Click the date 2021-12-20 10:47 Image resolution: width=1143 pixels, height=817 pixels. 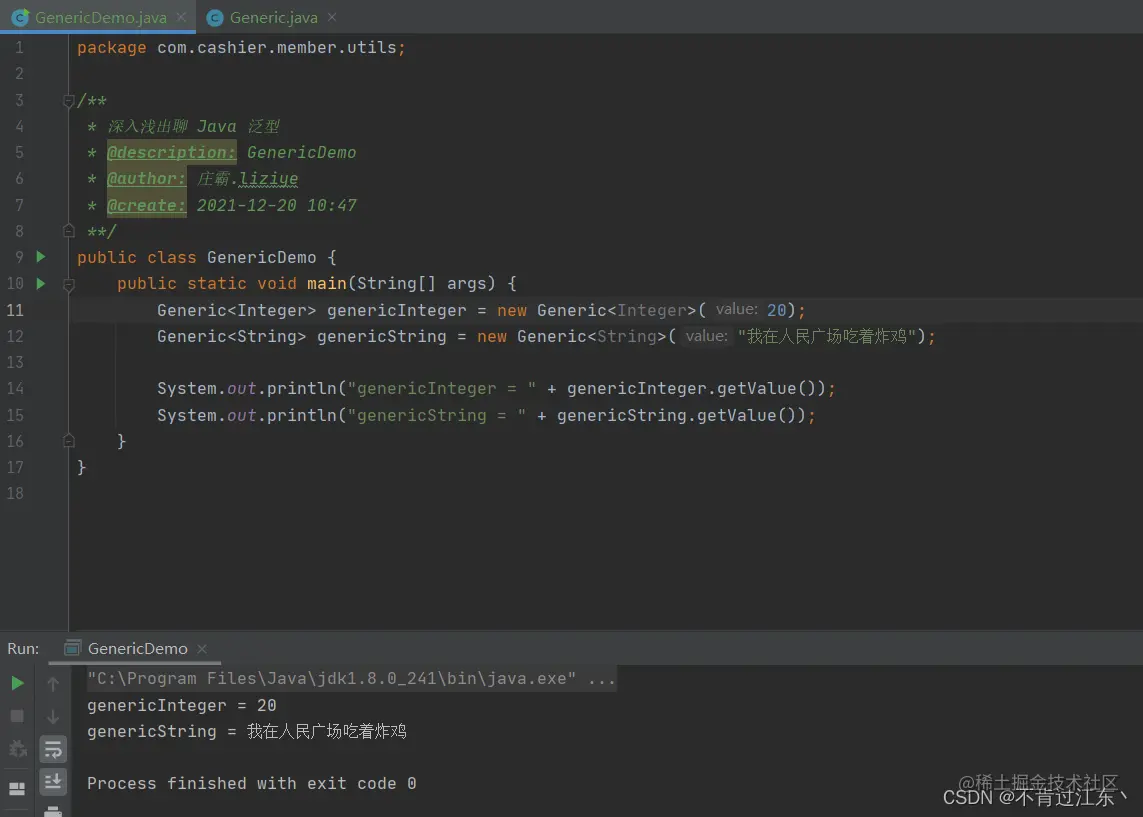coord(277,206)
